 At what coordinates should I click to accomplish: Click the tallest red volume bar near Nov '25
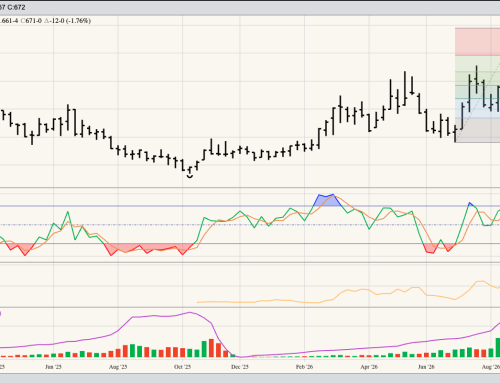point(211,348)
